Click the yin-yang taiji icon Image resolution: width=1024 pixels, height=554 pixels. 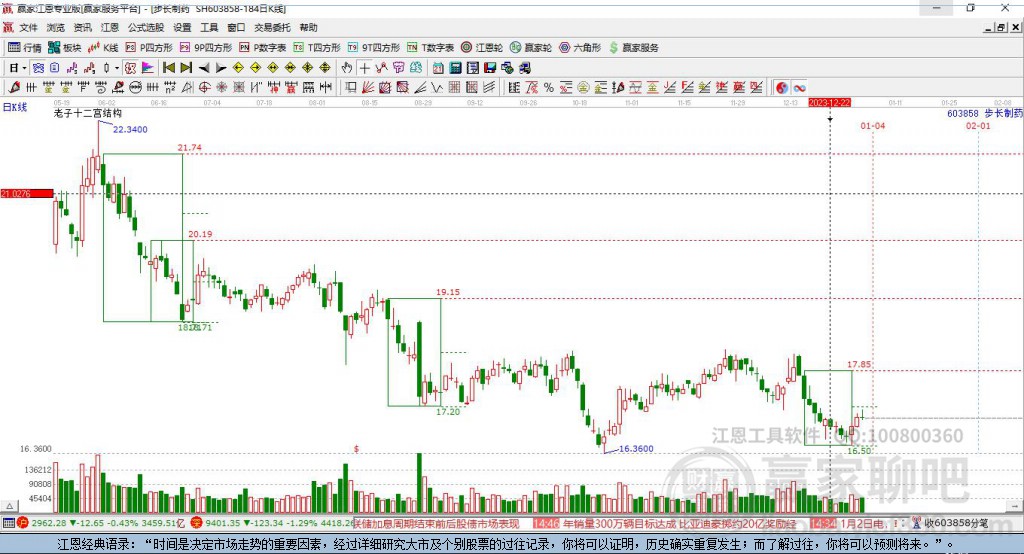pyautogui.click(x=782, y=87)
